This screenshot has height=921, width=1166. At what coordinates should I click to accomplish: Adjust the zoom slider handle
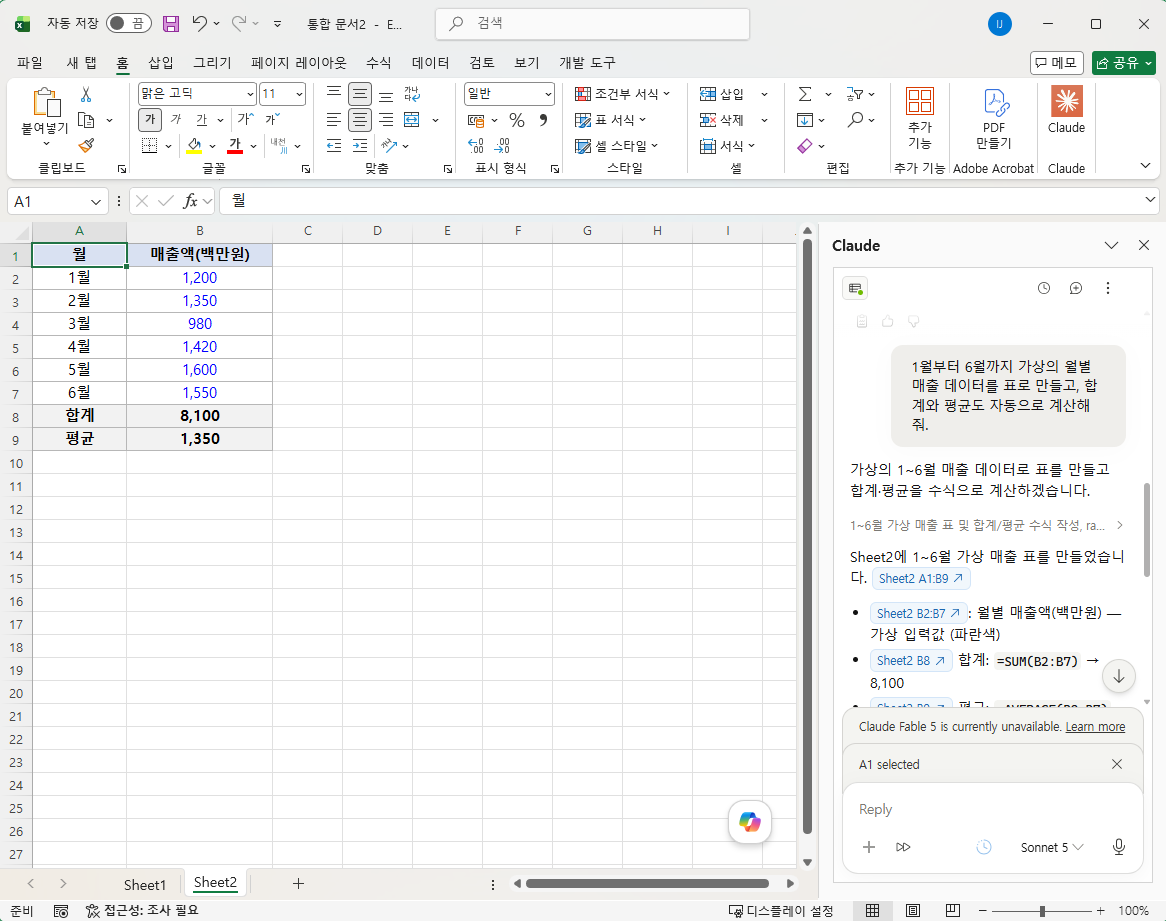coord(1043,911)
